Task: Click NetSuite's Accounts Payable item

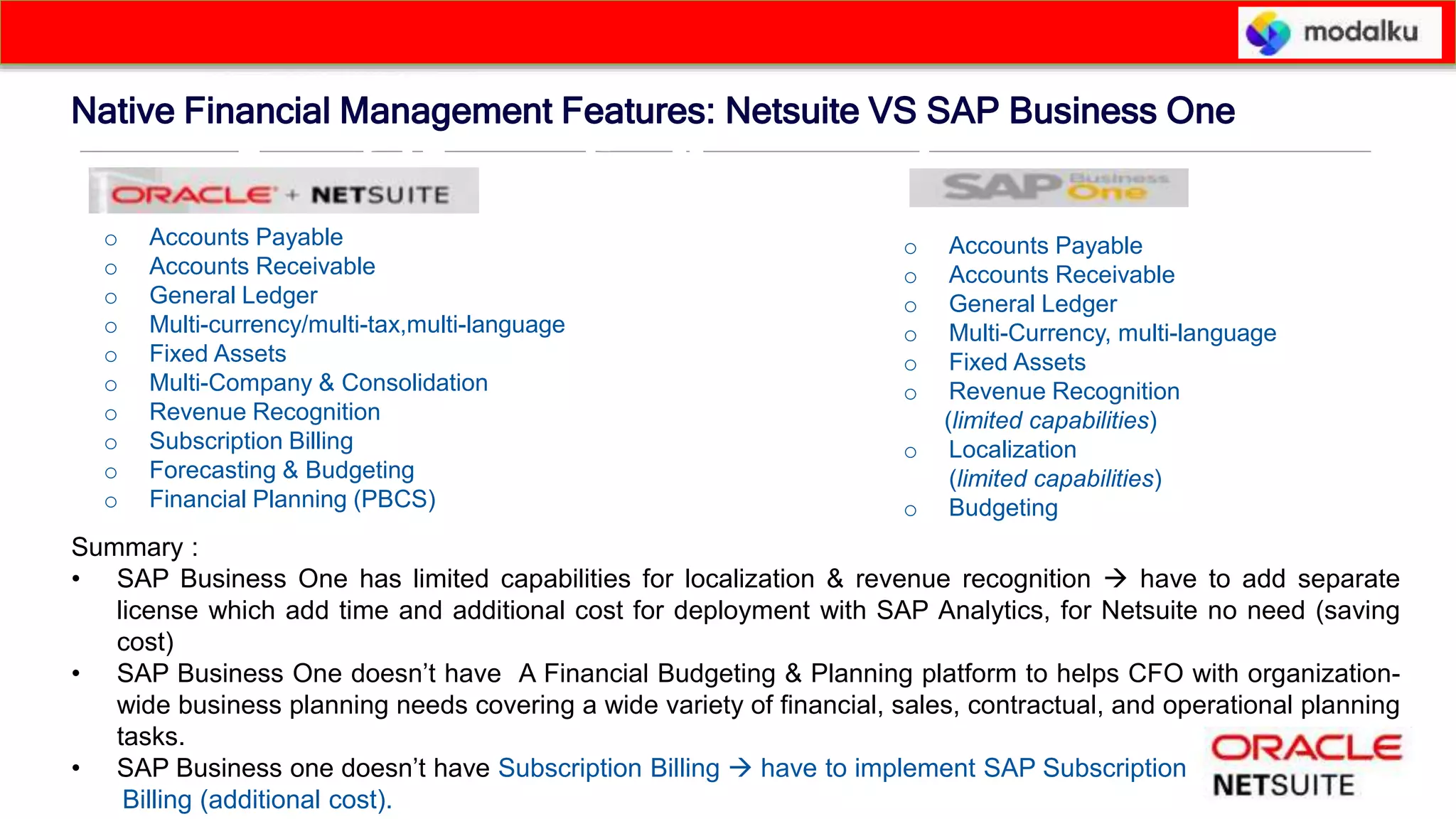Action: 245,237
